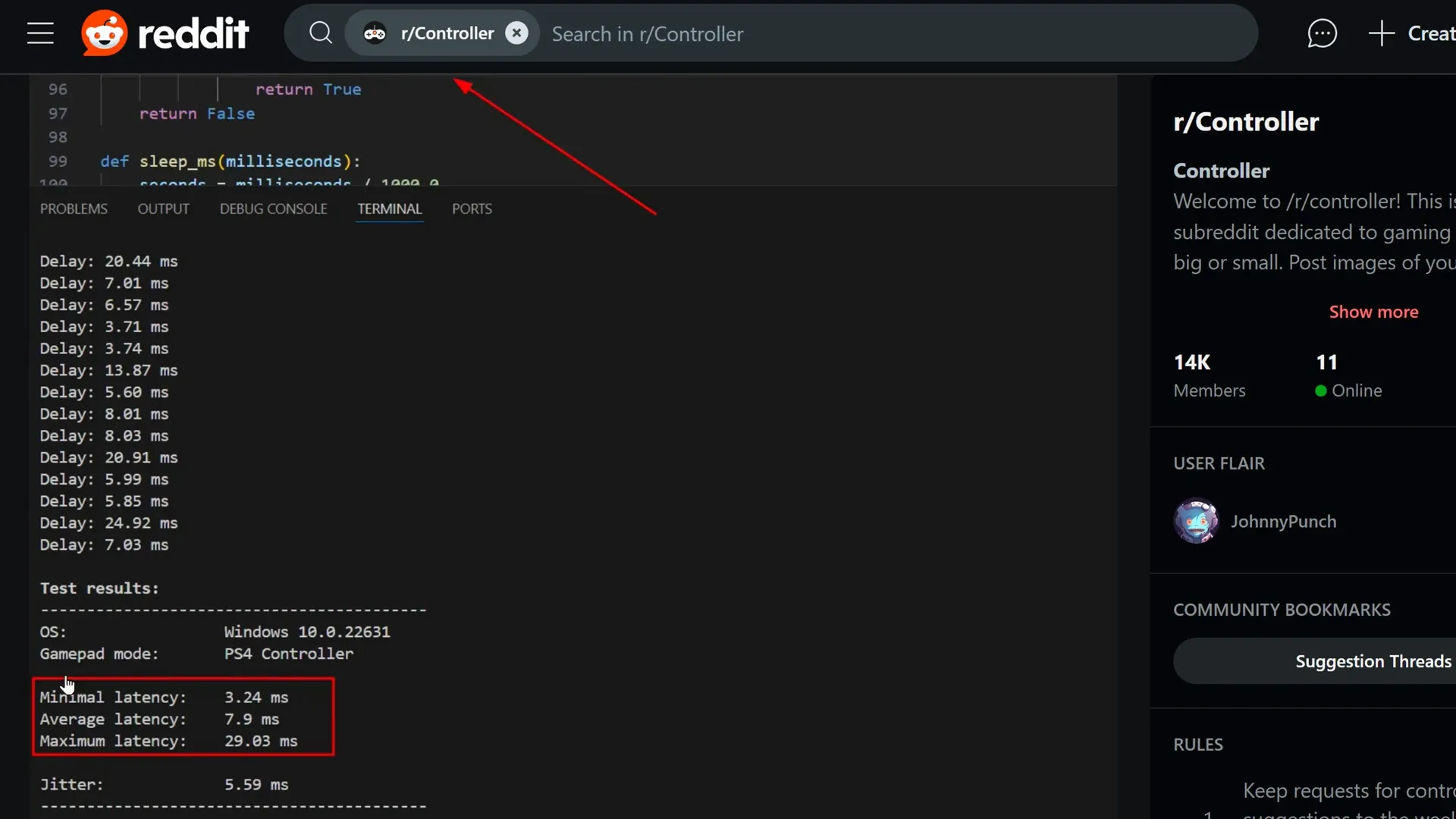
Task: Click the Reddit Snoo logo
Action: pos(105,33)
